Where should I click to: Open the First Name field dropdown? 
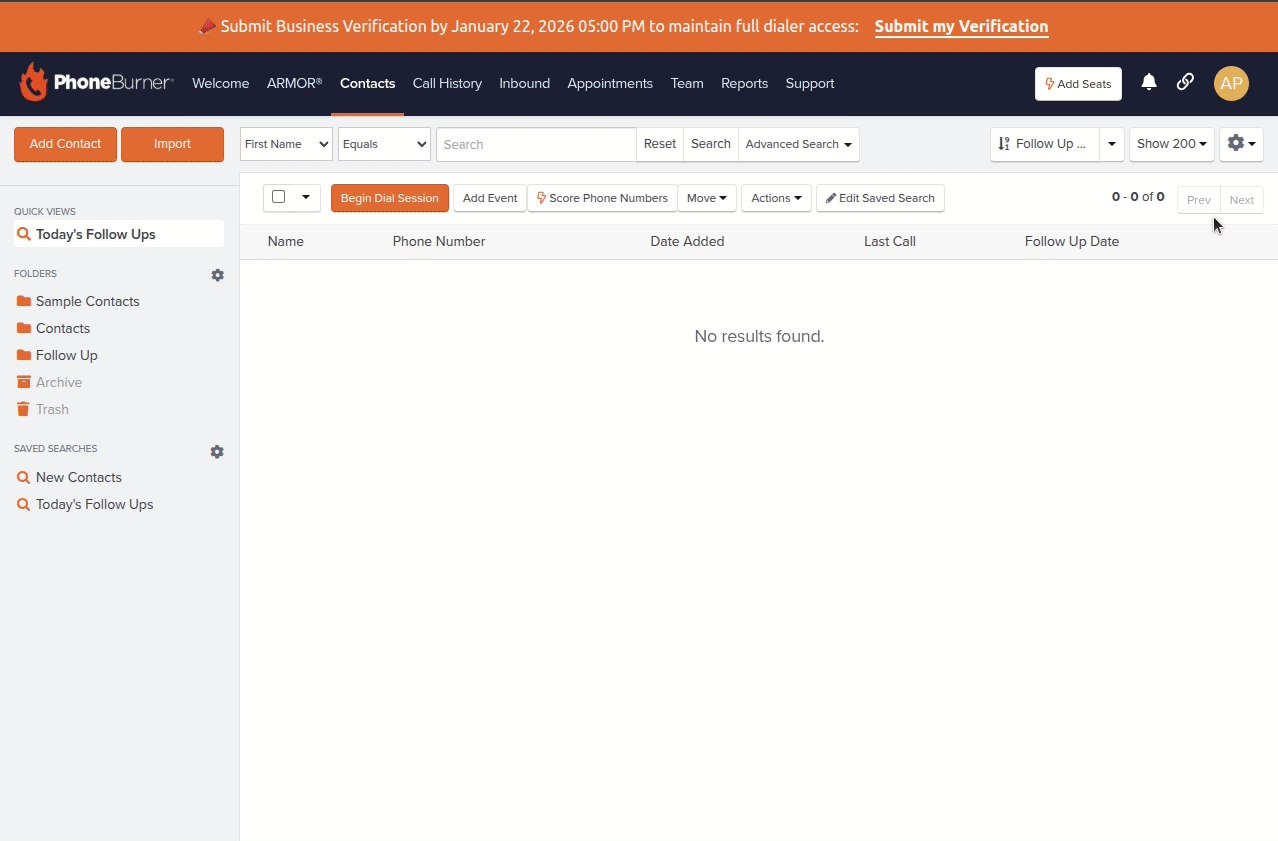coord(286,144)
